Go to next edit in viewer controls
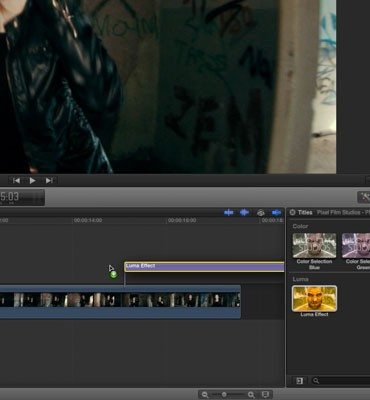This screenshot has height=400, width=370. pos(49,181)
